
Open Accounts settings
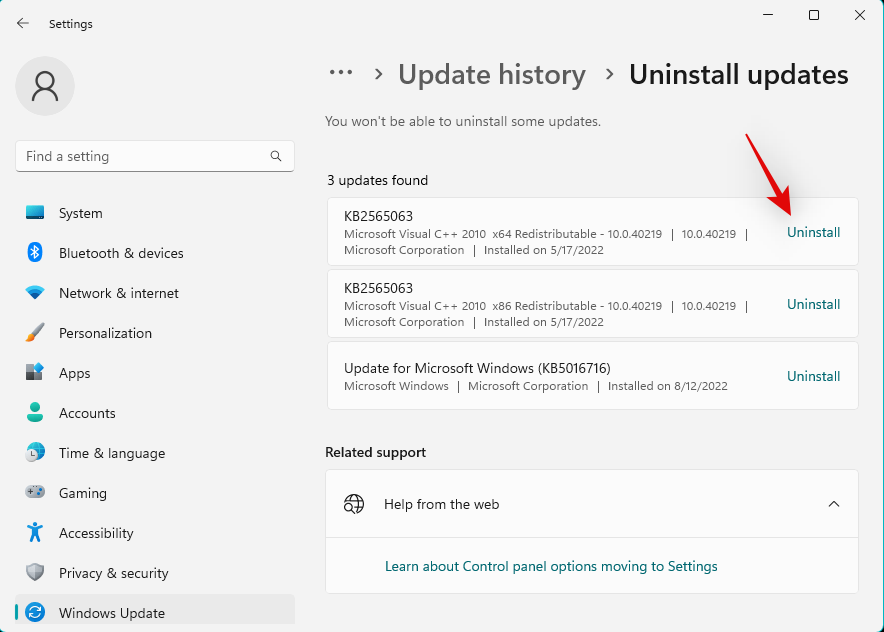point(34,413)
